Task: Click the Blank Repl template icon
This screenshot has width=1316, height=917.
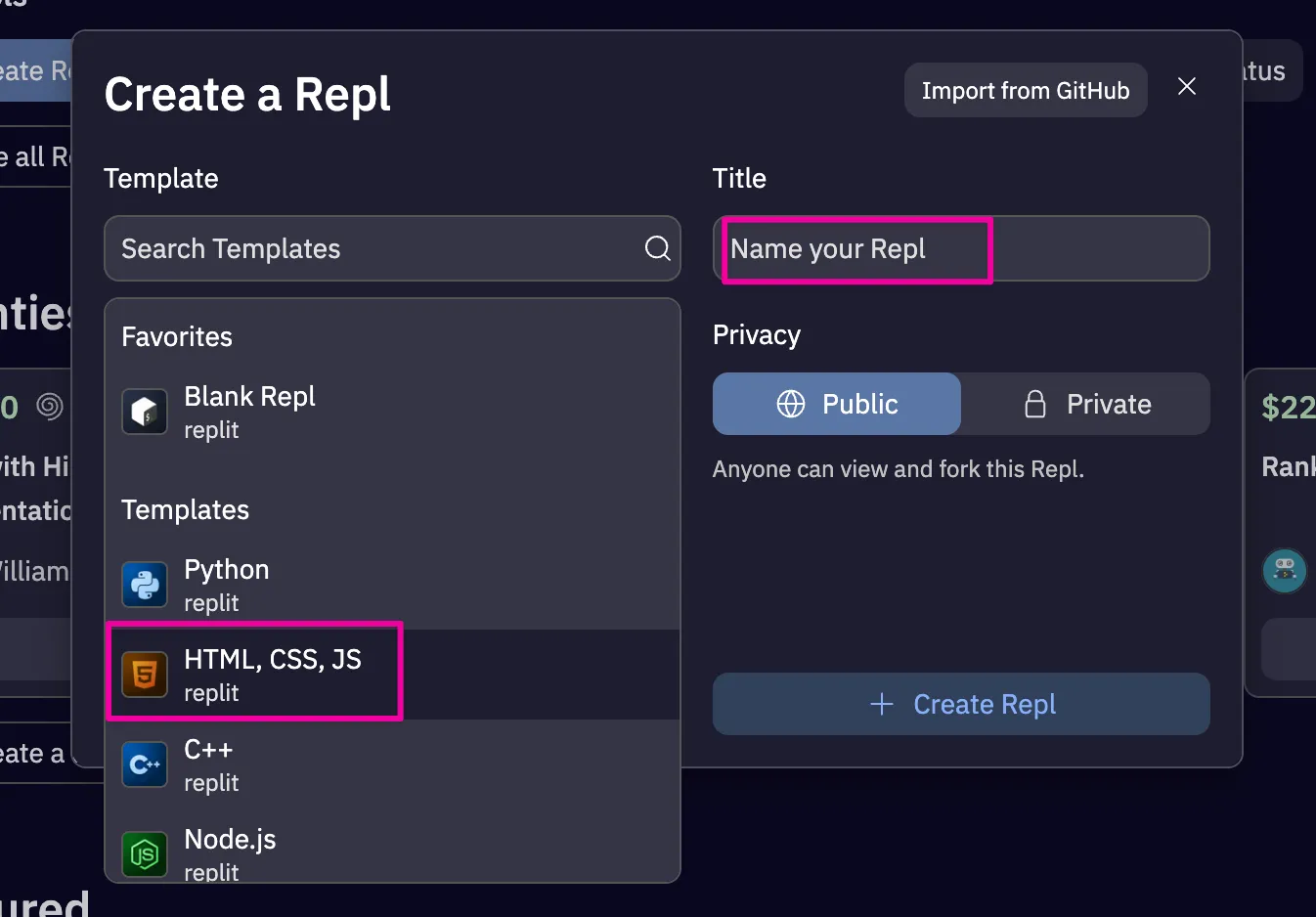Action: pos(145,412)
